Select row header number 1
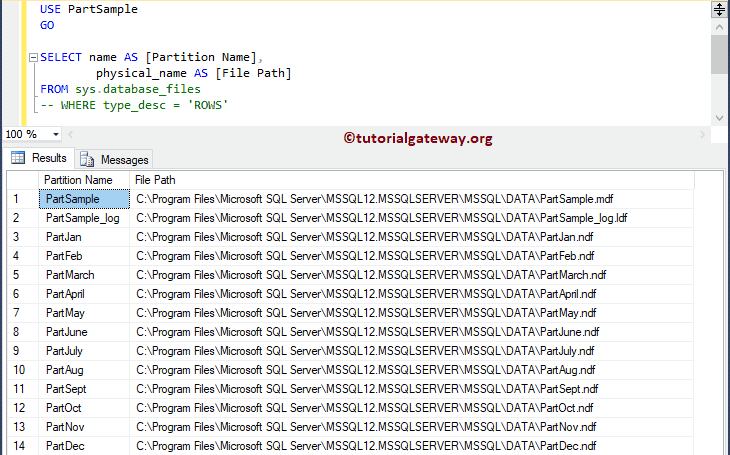The height and width of the screenshot is (455, 730). click(x=23, y=199)
